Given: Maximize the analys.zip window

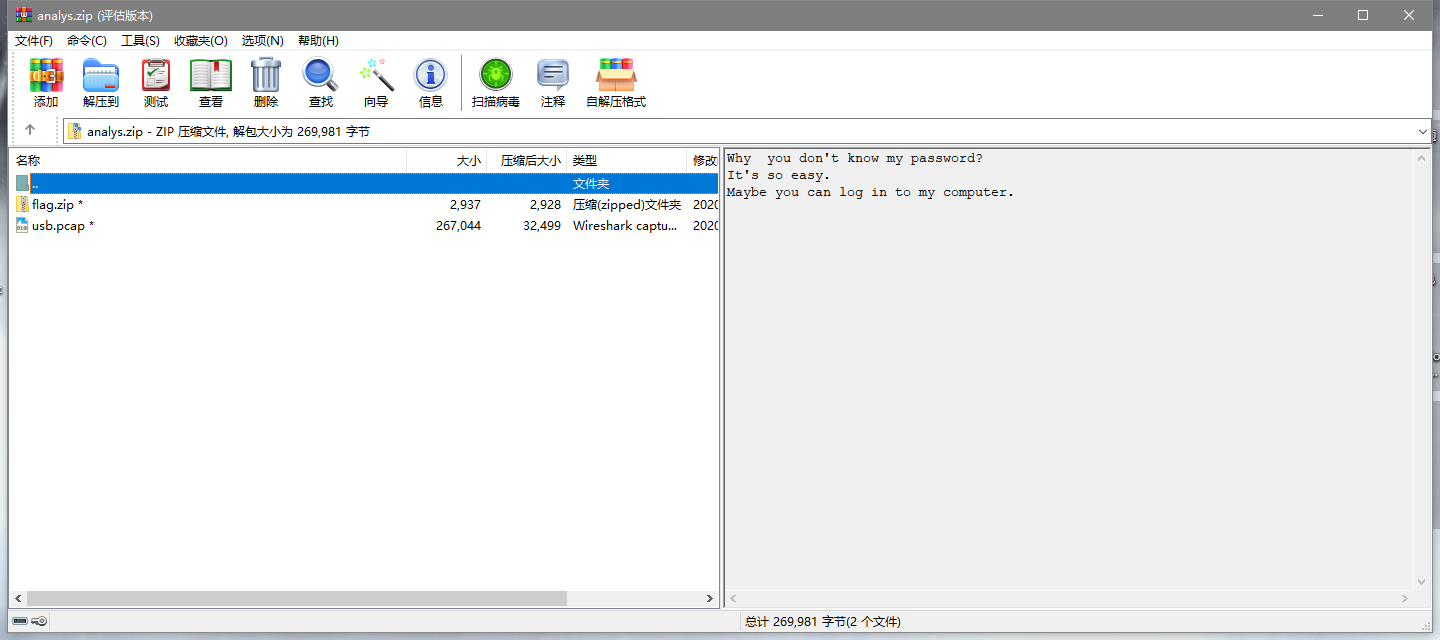Looking at the screenshot, I should coord(1363,15).
